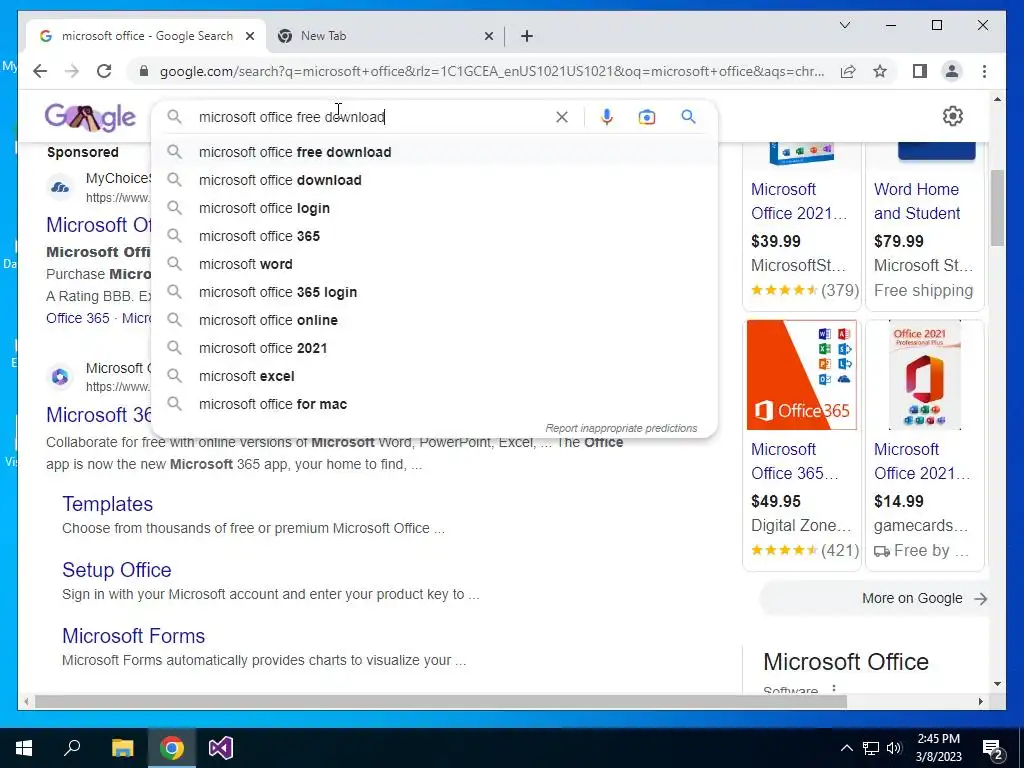The image size is (1024, 768).
Task: Bookmark this tab with the star icon
Action: tap(880, 71)
